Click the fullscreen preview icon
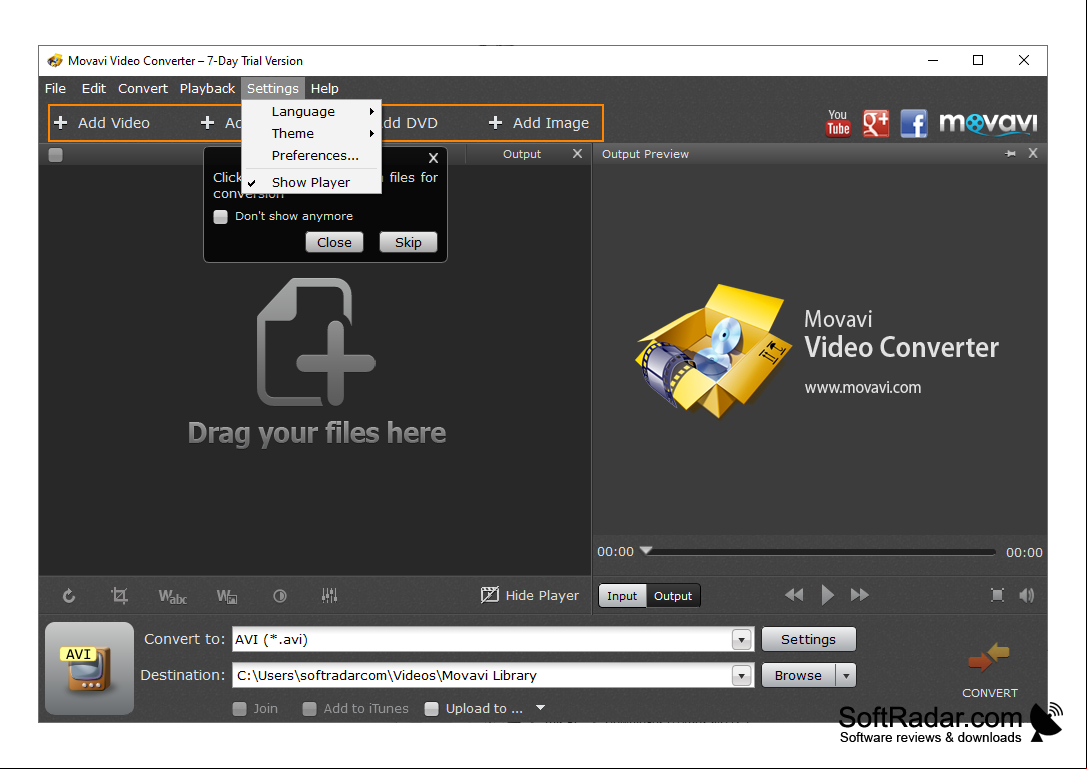The image size is (1087, 769). click(997, 595)
